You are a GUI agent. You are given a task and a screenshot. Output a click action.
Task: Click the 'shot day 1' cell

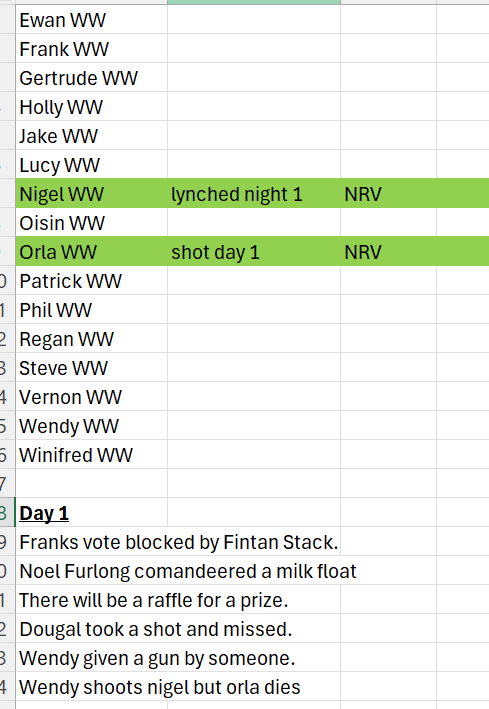(x=254, y=251)
